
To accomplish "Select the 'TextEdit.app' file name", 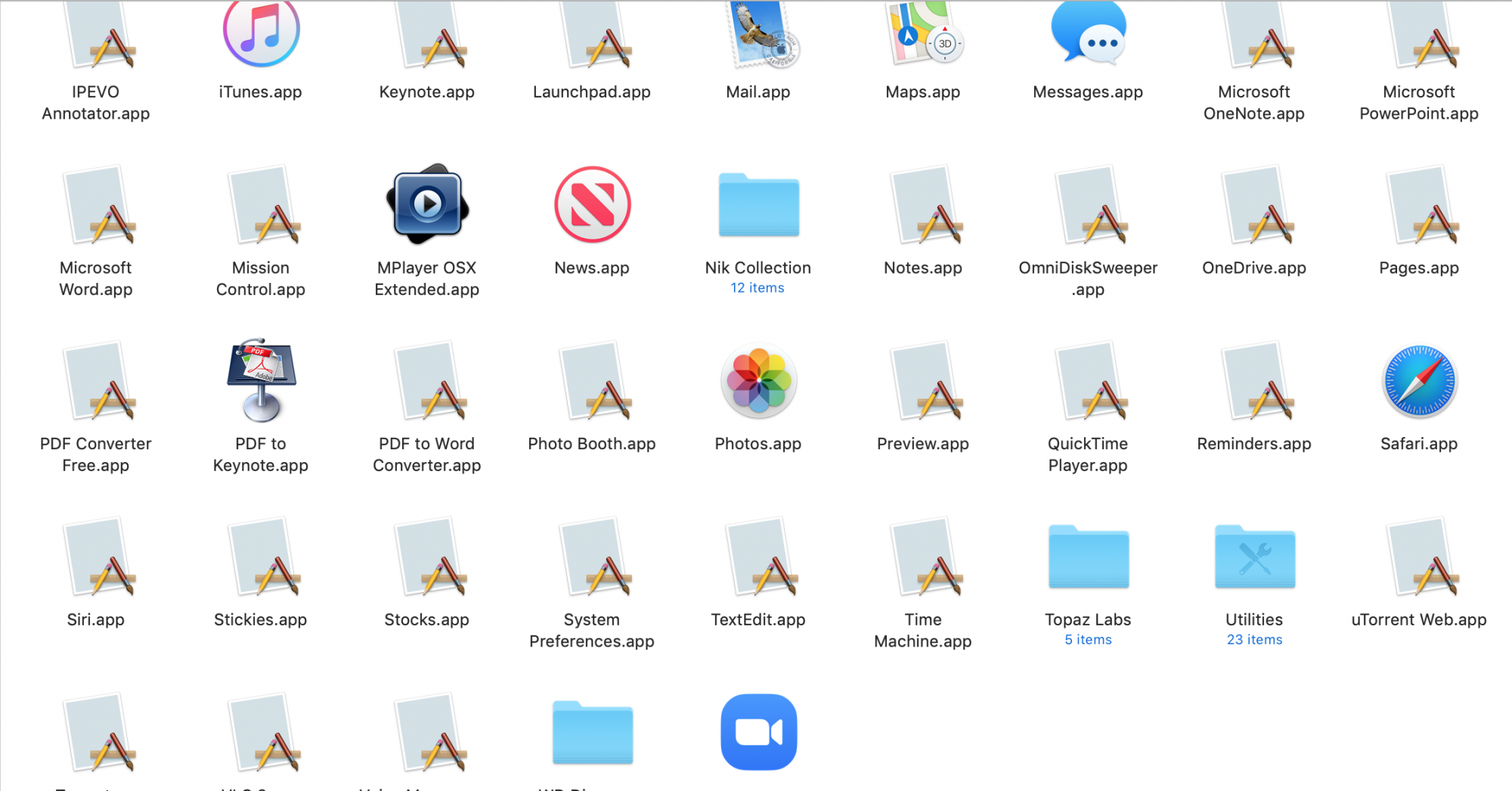I will (x=758, y=619).
